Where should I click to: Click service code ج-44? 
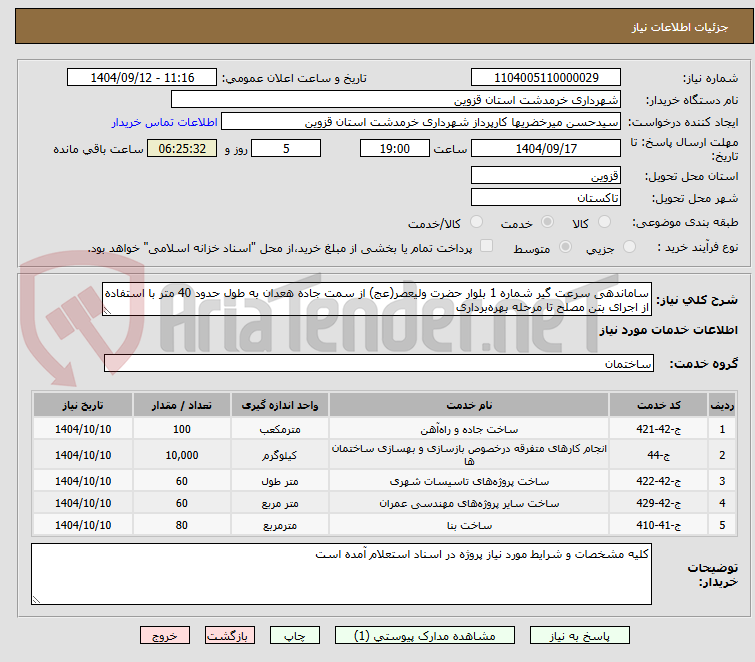click(x=658, y=455)
